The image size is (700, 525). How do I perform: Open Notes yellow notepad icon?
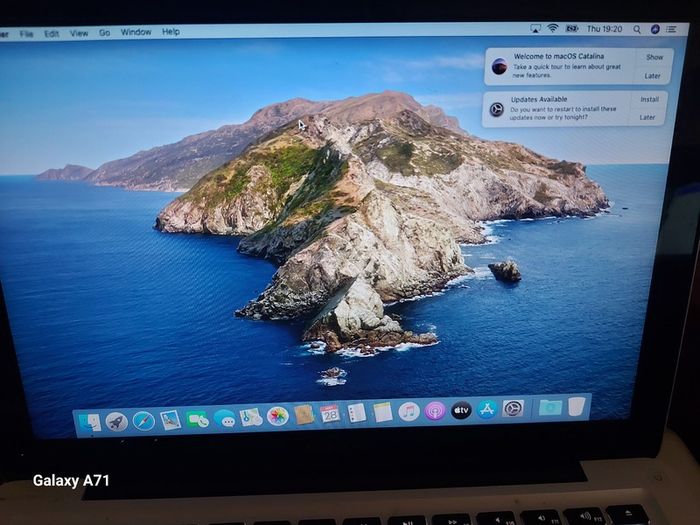click(383, 412)
